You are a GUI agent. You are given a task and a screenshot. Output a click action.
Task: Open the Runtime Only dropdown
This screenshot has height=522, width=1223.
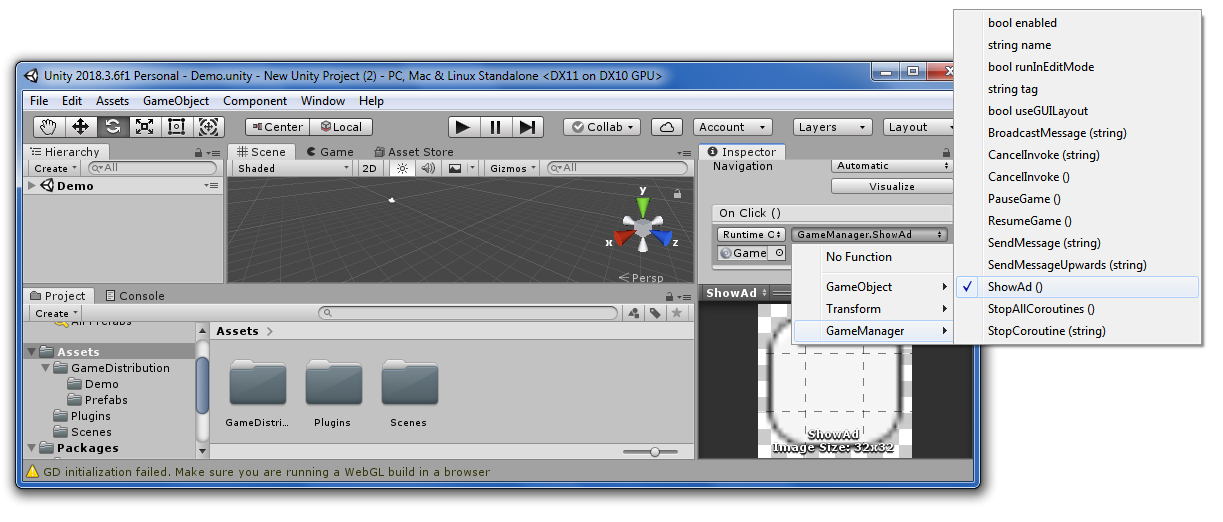[x=751, y=235]
